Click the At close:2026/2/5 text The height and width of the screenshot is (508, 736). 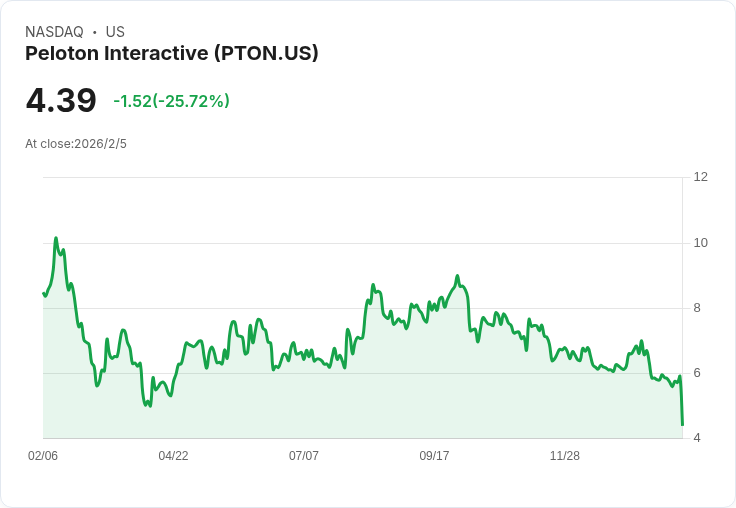pos(76,143)
